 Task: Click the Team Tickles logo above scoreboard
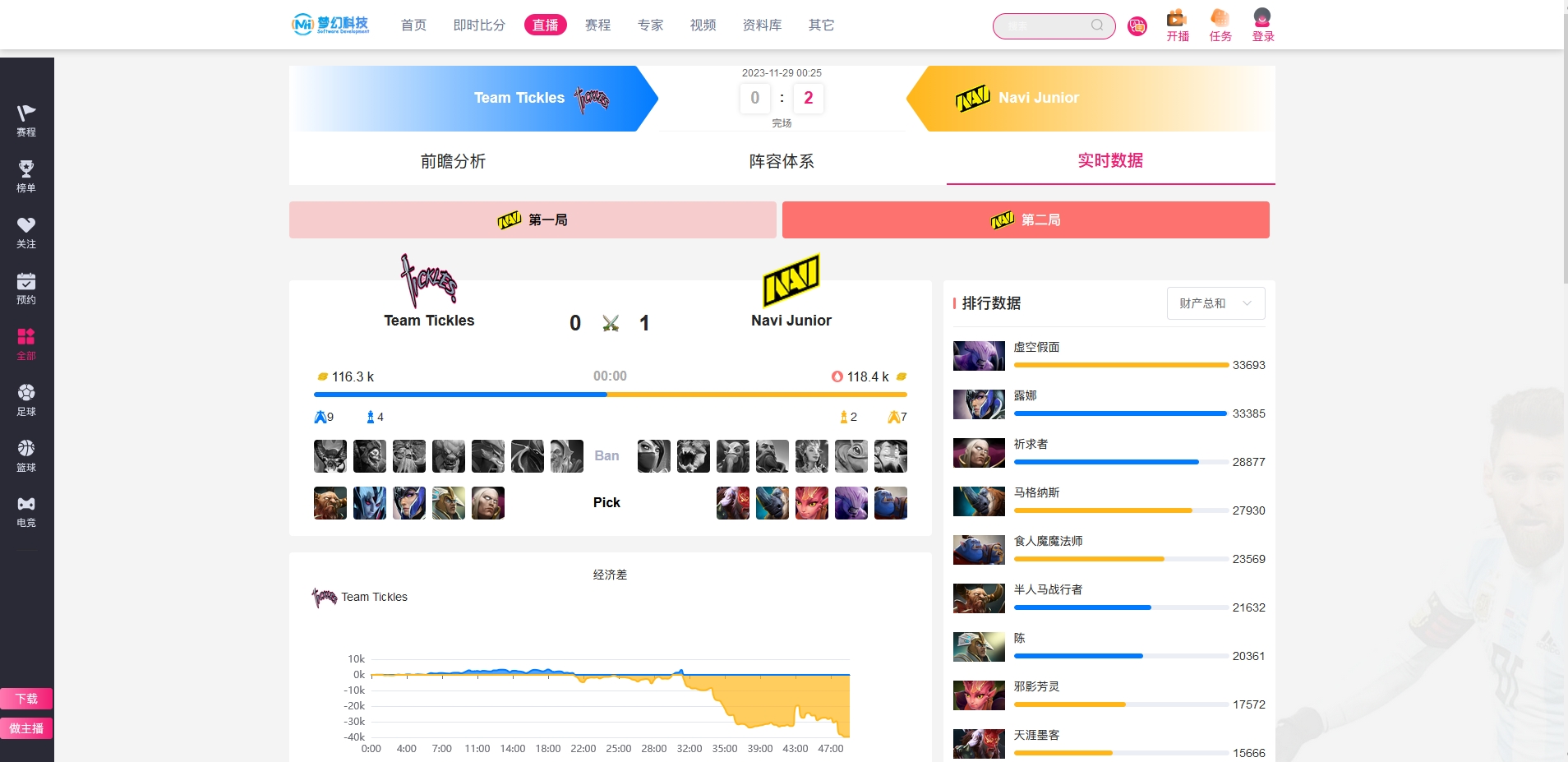[428, 280]
